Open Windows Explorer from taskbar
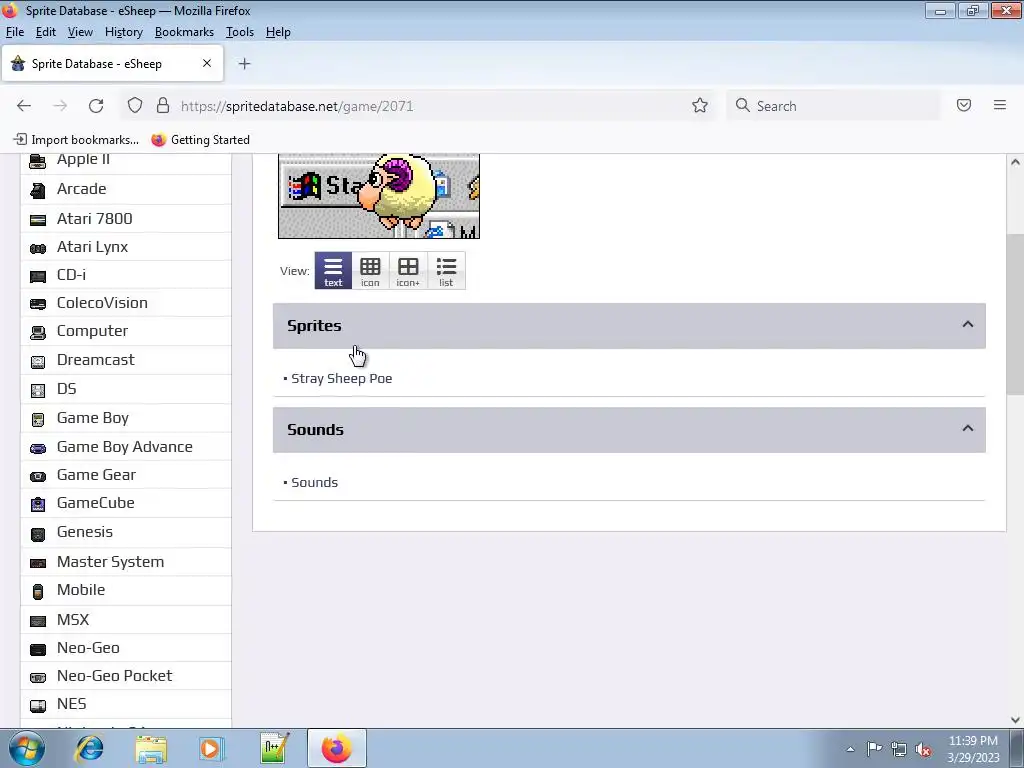1024x768 pixels. point(151,748)
